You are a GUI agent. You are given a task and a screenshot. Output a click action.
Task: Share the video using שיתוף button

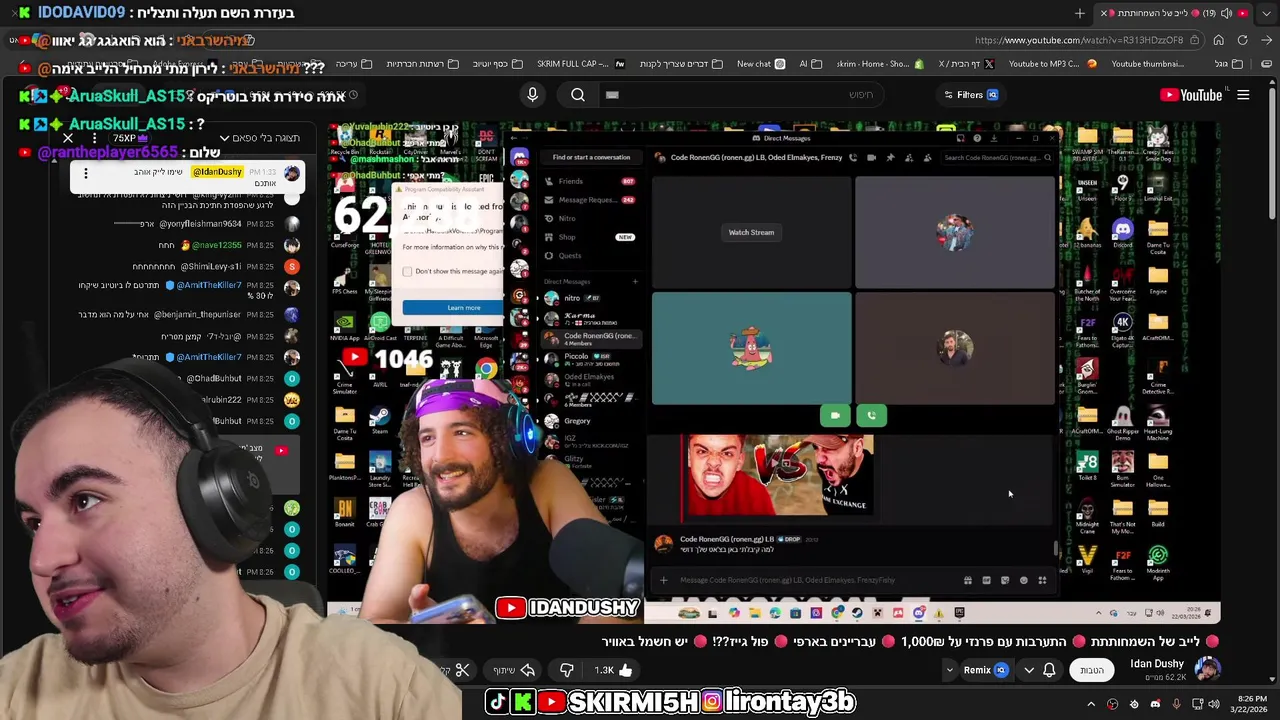click(514, 670)
